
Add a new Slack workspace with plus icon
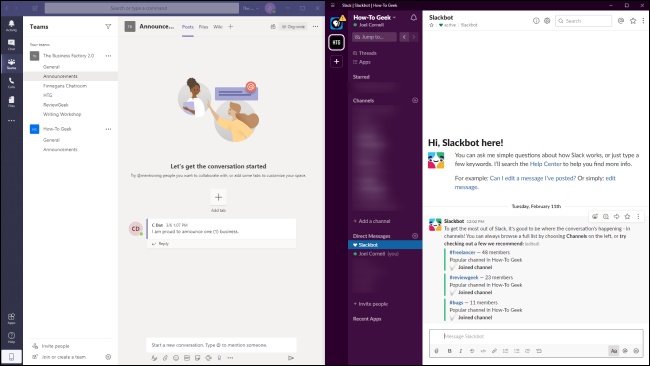pos(336,61)
